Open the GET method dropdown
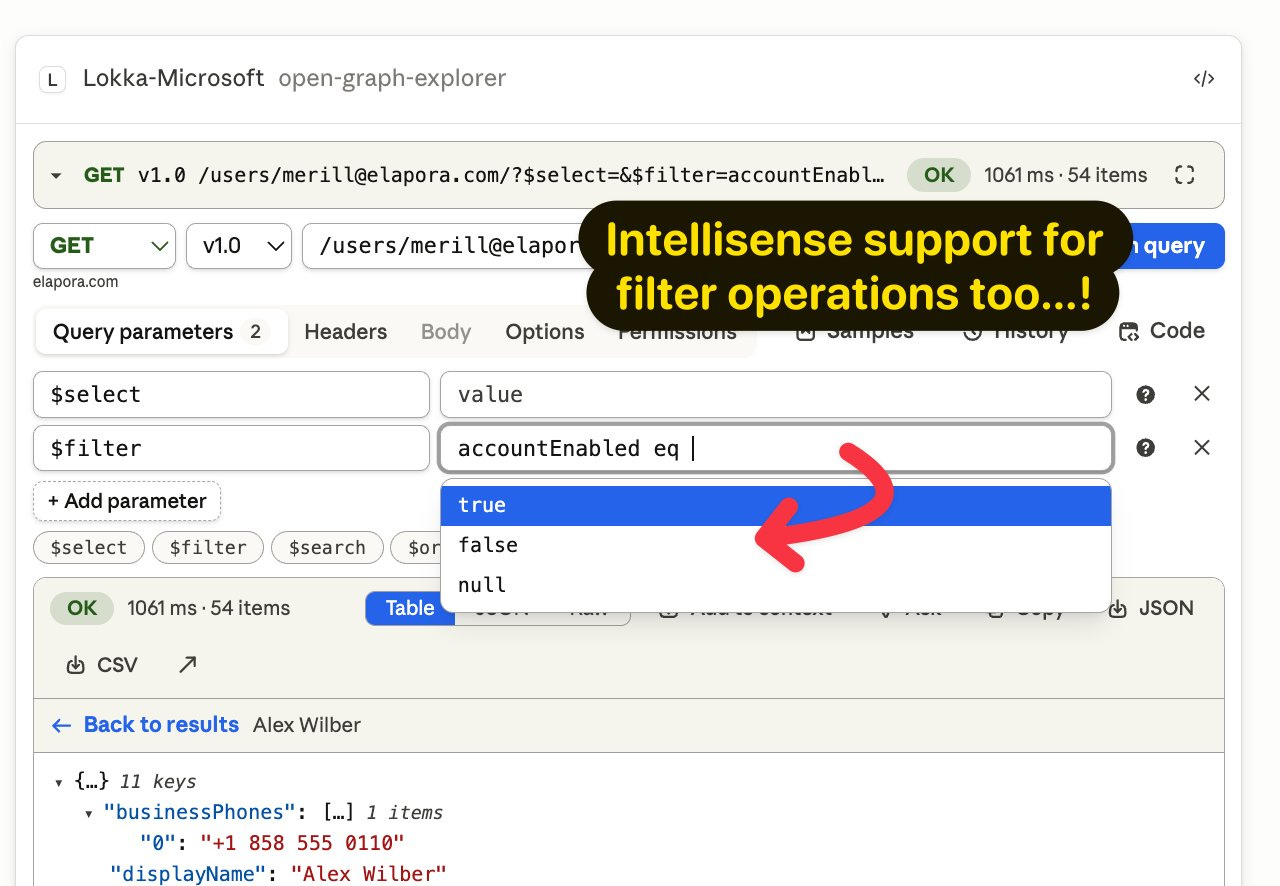The height and width of the screenshot is (886, 1280). pos(104,246)
